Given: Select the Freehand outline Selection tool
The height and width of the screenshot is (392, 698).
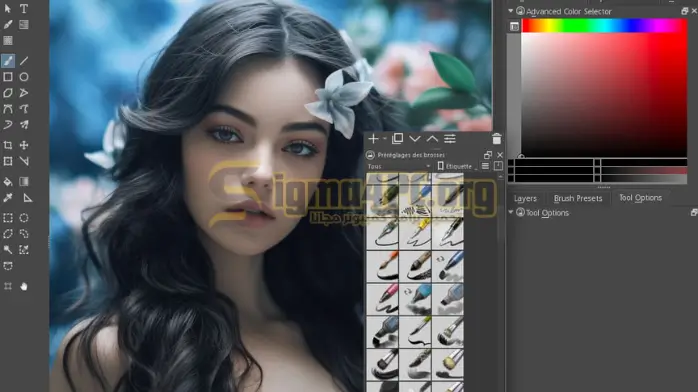Looking at the screenshot, I should coord(24,234).
